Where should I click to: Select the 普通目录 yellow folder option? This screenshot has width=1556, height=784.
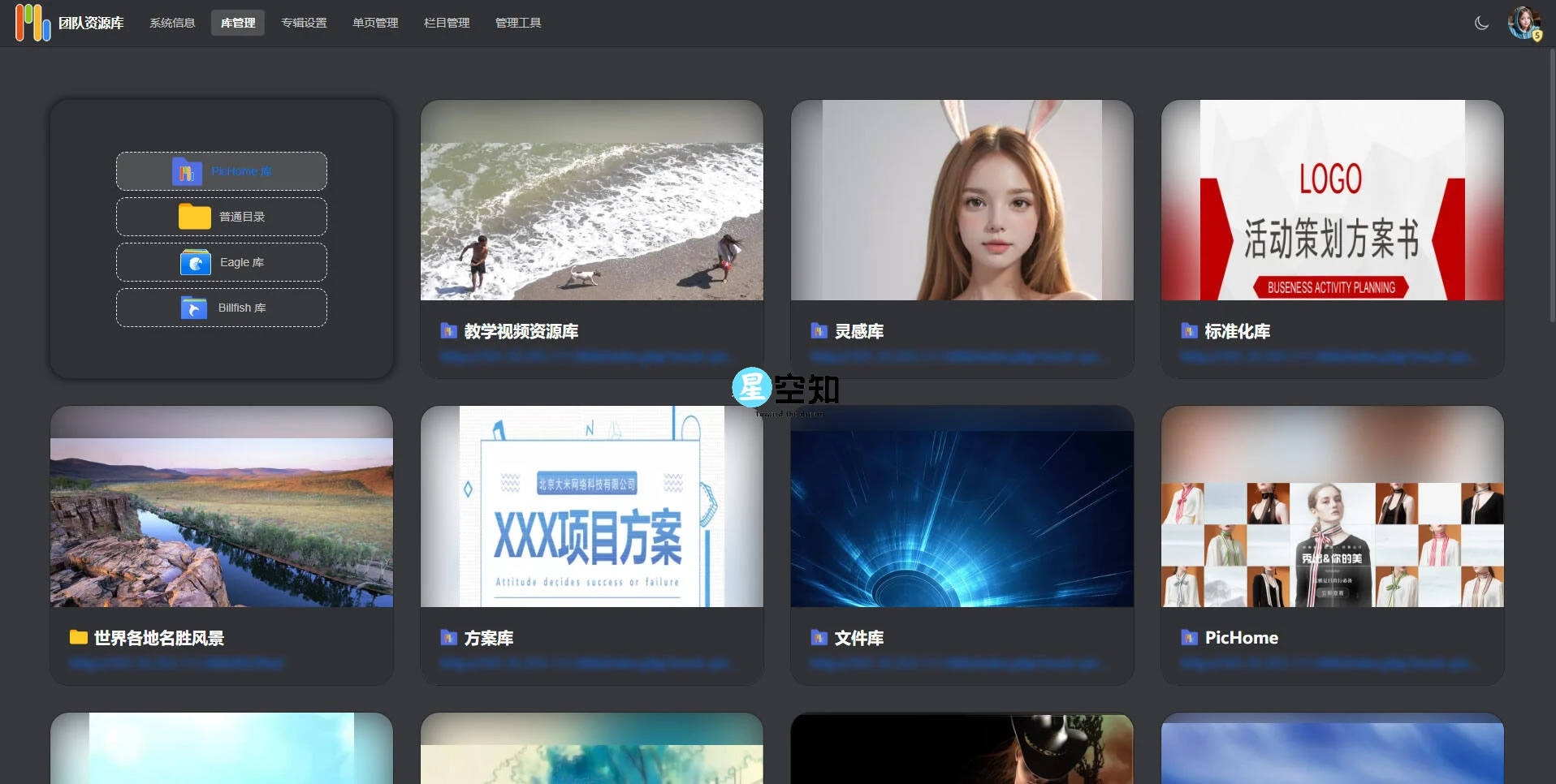pyautogui.click(x=220, y=217)
